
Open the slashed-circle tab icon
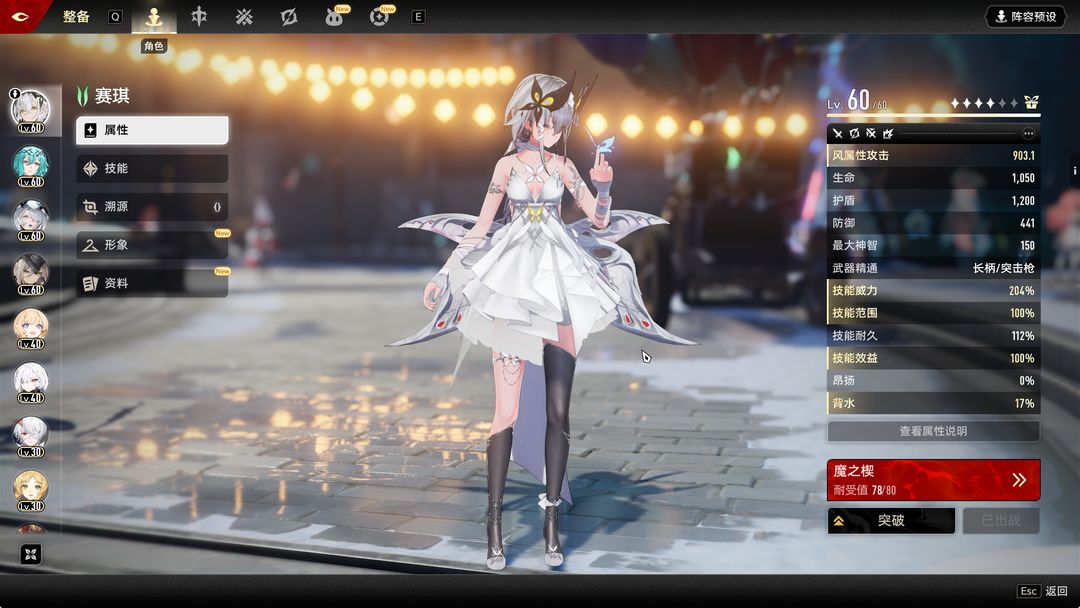tap(289, 17)
